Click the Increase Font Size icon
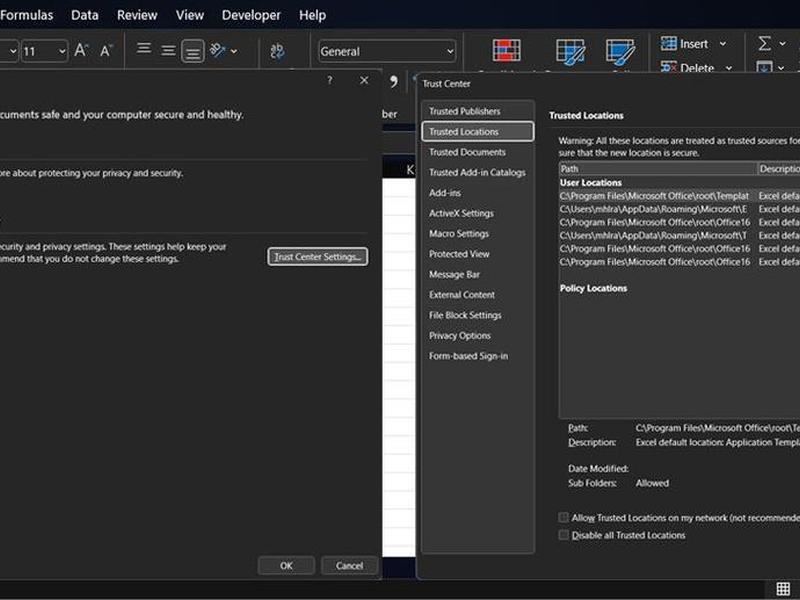Screen dimensions: 800x600 pos(81,51)
